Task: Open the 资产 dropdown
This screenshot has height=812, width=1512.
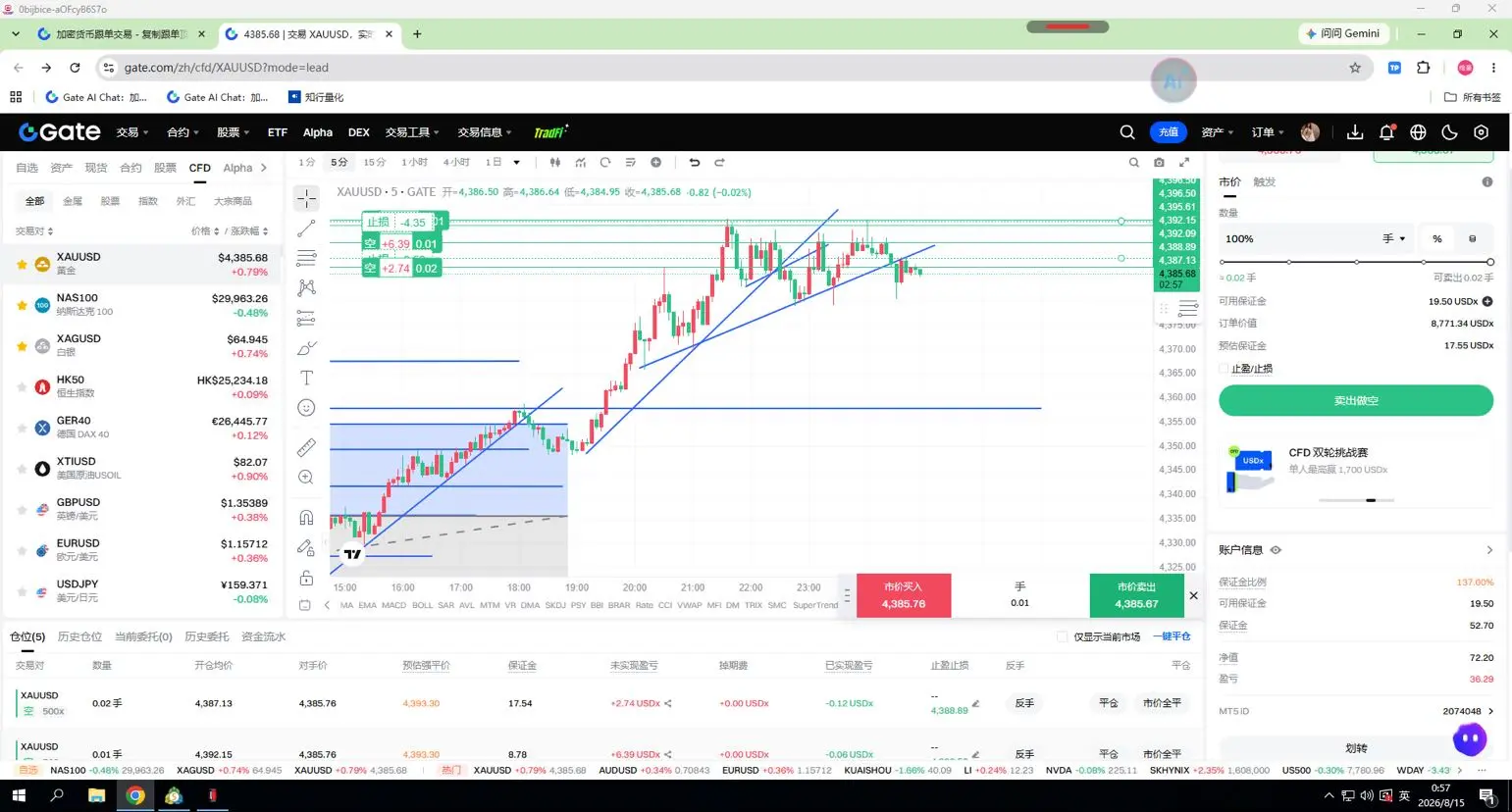Action: pos(1218,132)
